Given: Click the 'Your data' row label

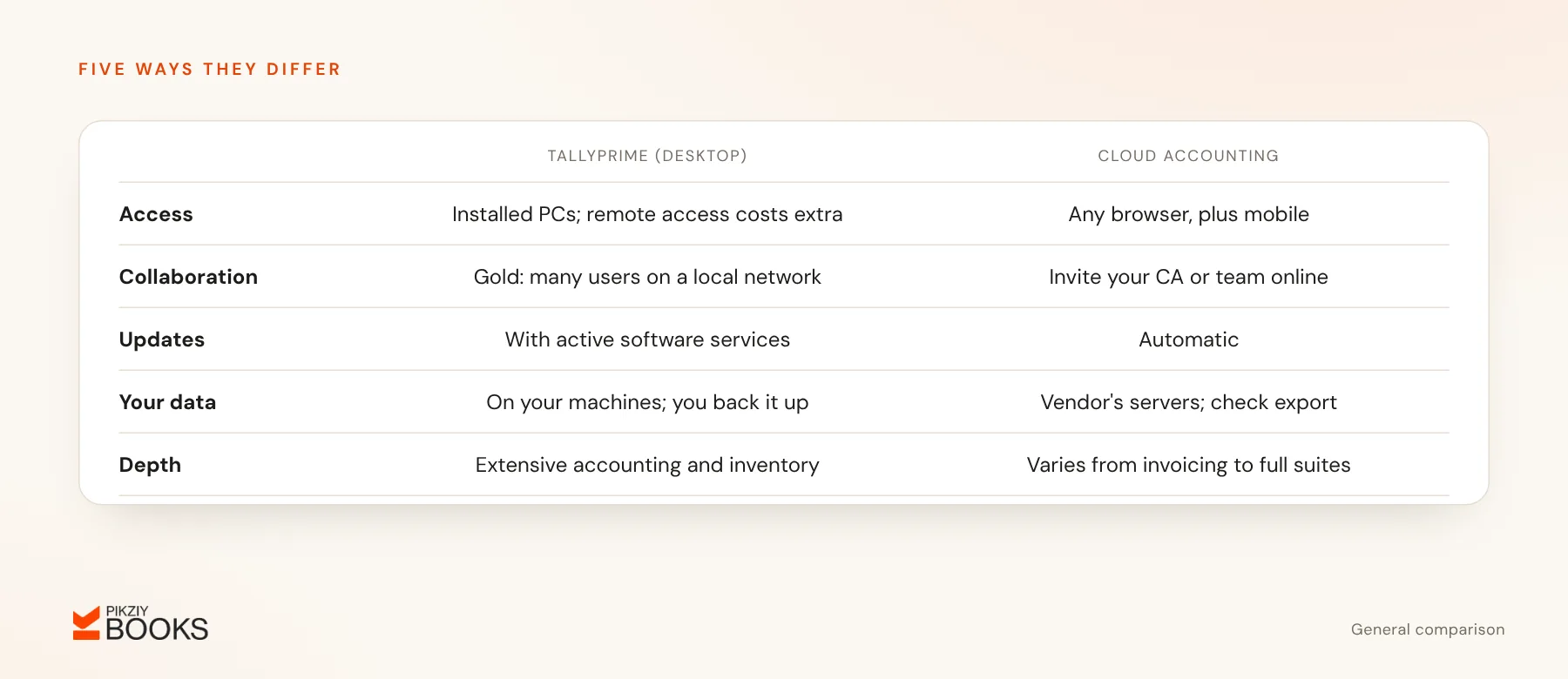Looking at the screenshot, I should (167, 402).
